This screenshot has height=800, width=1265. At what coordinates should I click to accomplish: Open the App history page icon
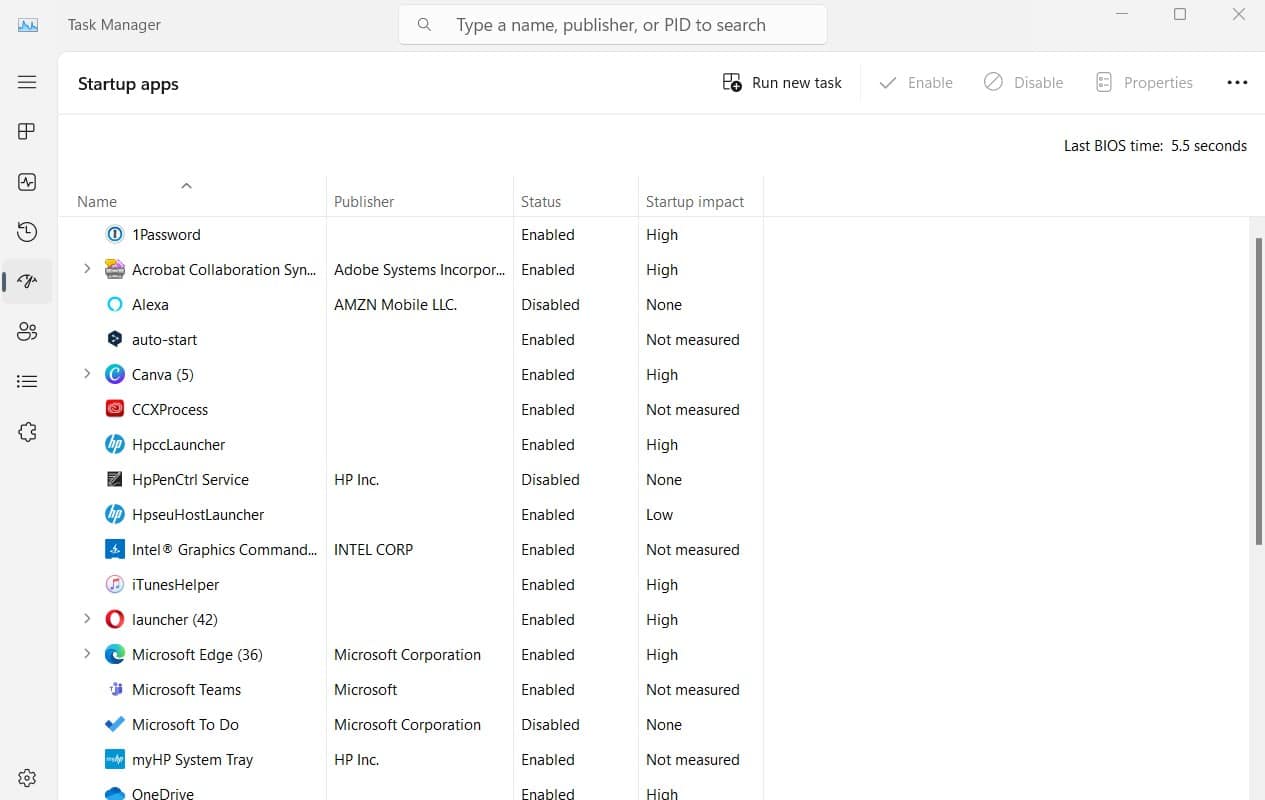27,232
